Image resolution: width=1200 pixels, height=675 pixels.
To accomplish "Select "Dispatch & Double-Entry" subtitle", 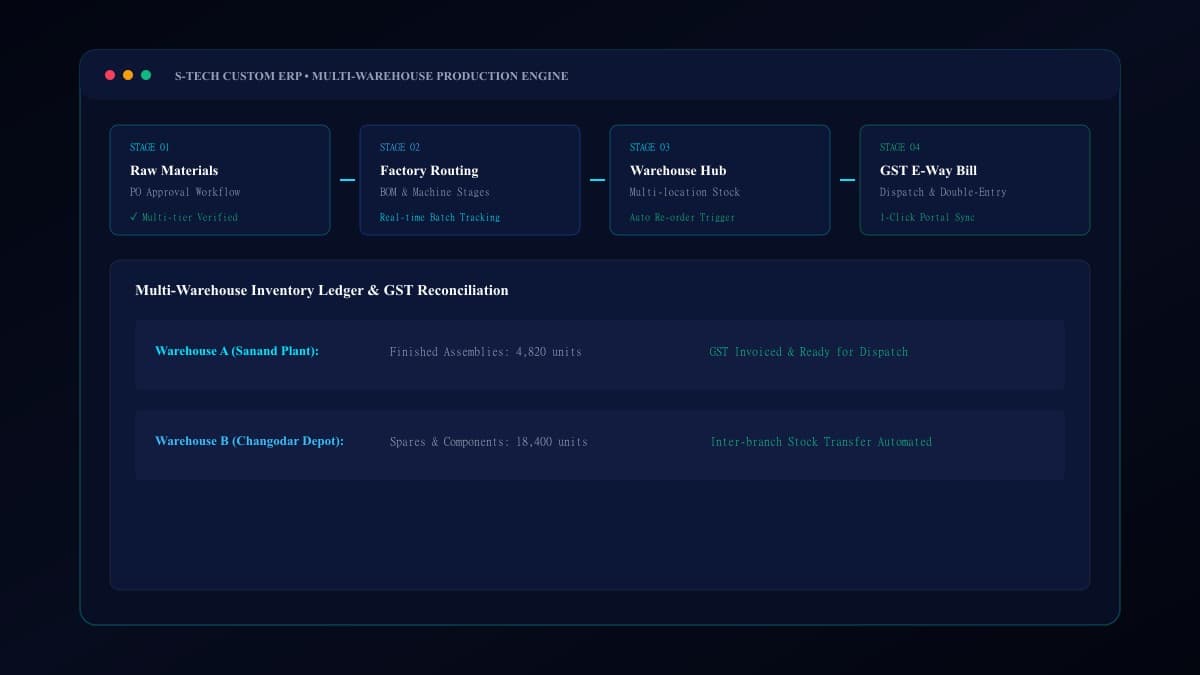I will (943, 192).
